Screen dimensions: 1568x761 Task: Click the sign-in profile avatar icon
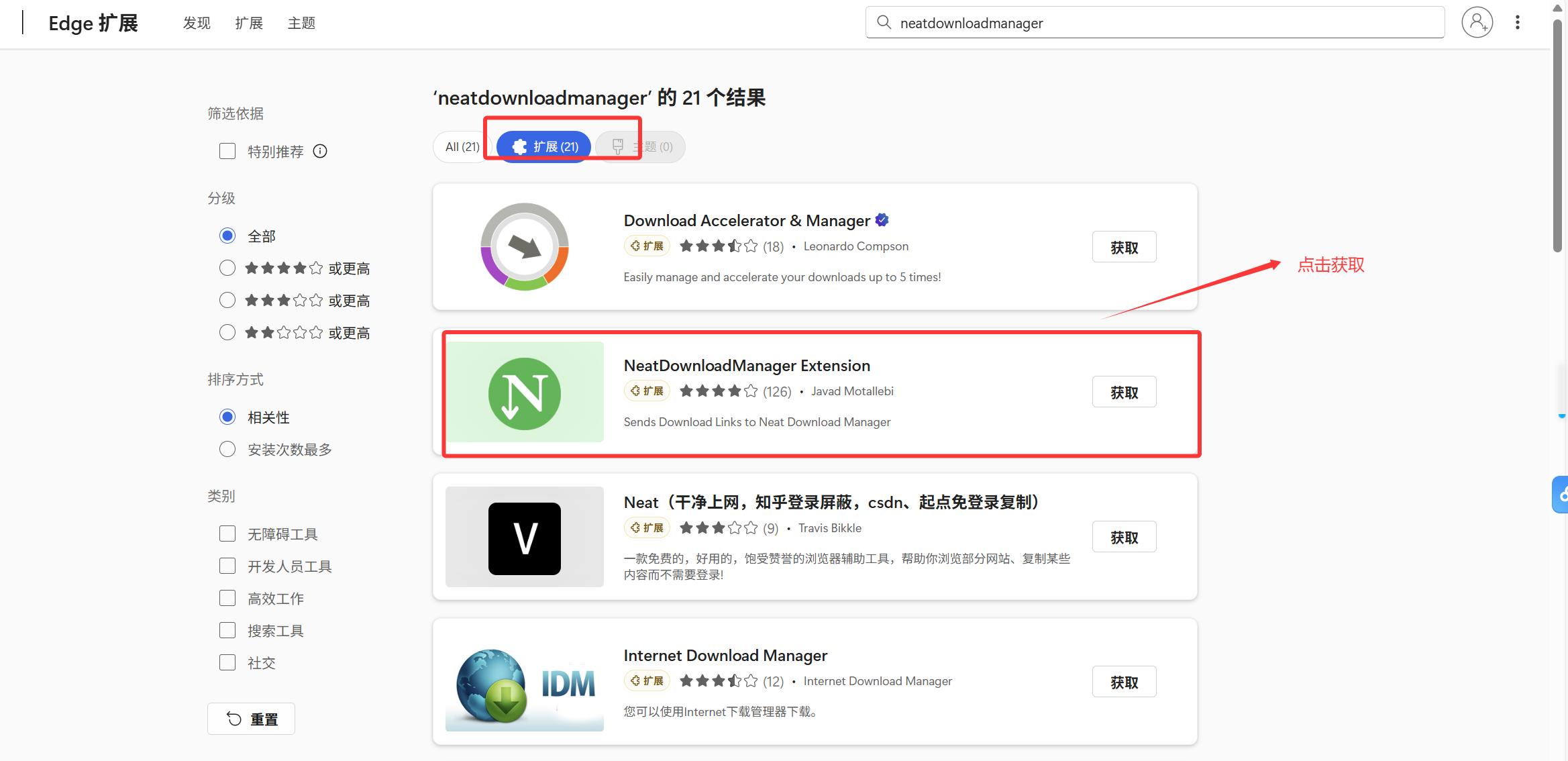(1477, 23)
